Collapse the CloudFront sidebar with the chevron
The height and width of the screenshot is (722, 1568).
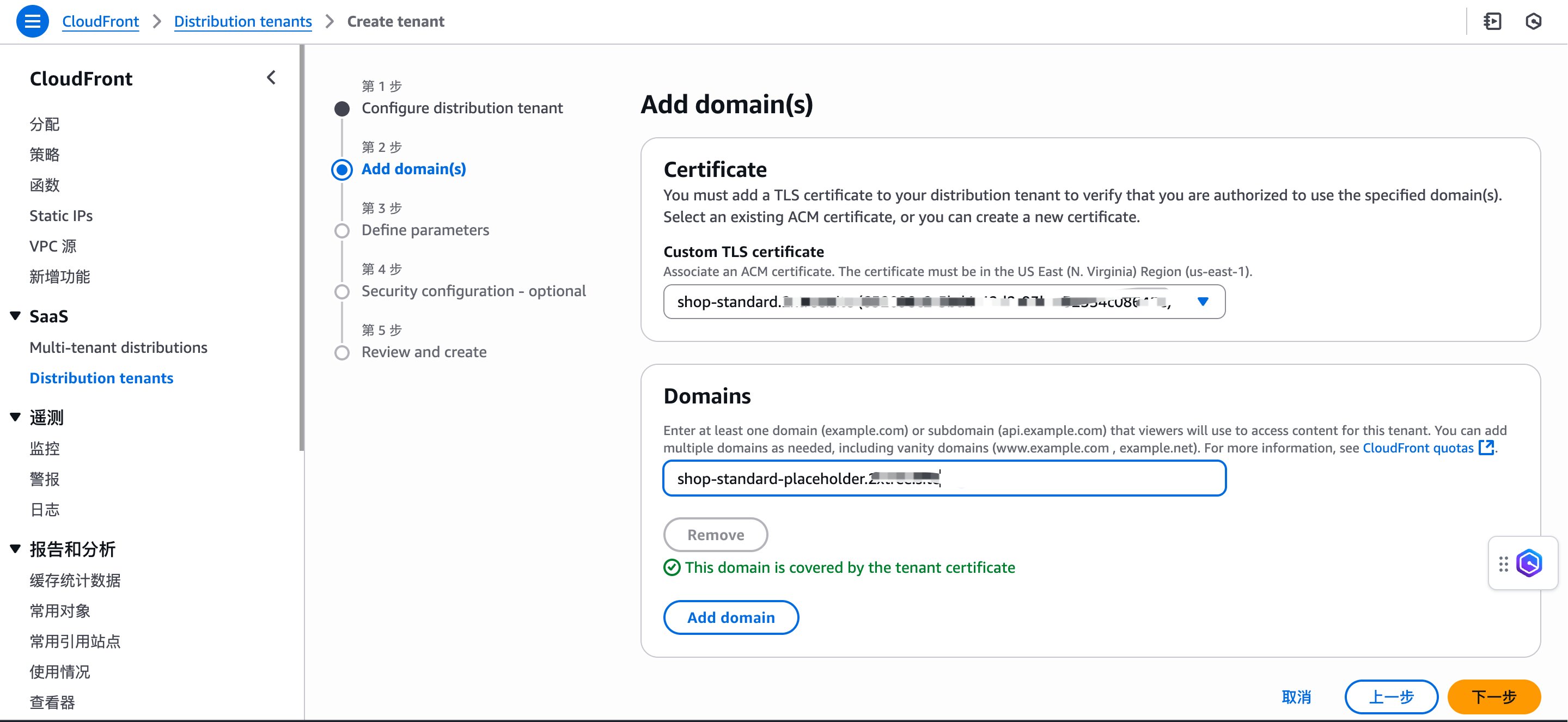tap(271, 77)
